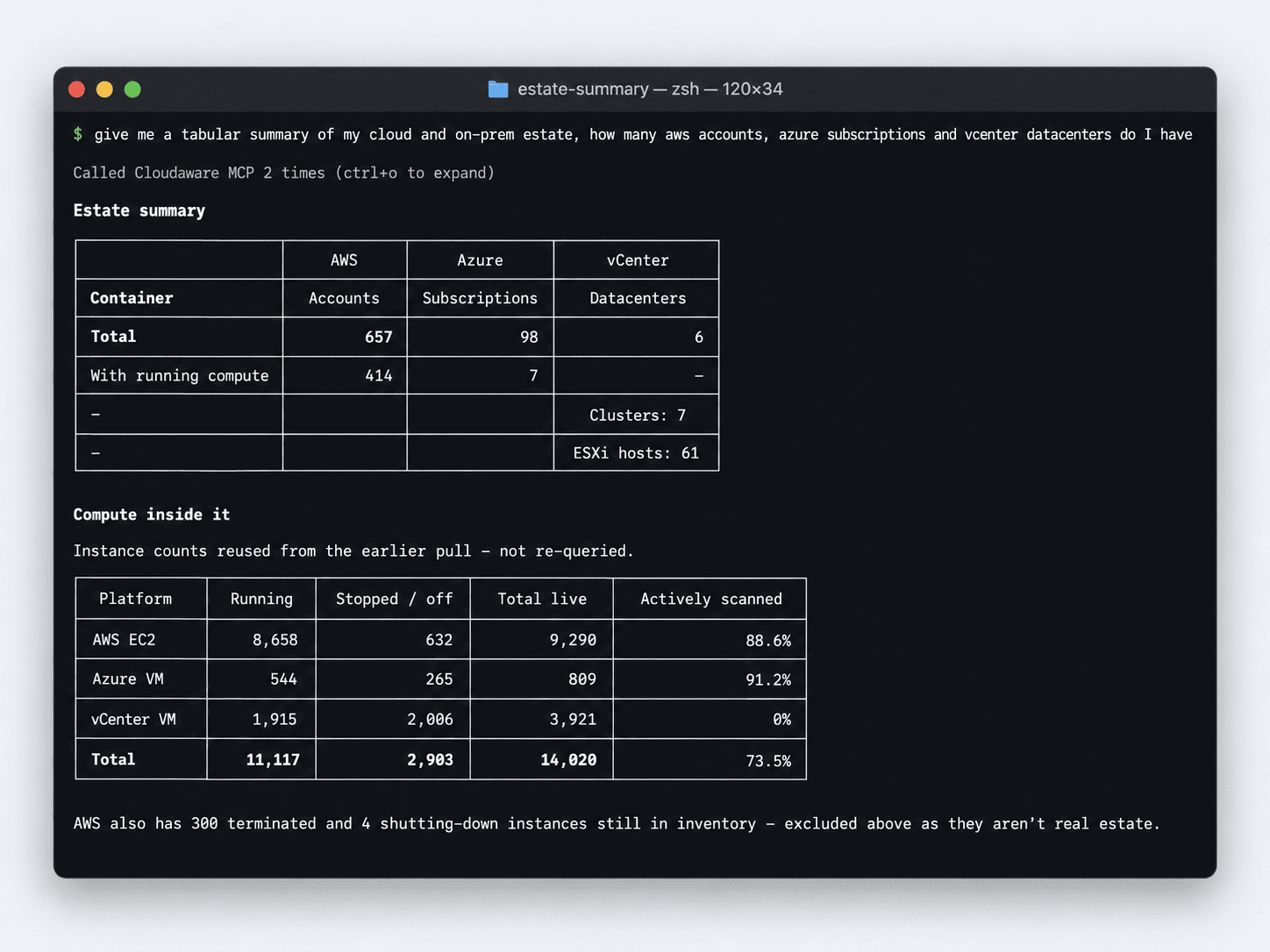Click the total scanned value '73.5%'
1270x952 pixels.
[x=768, y=761]
